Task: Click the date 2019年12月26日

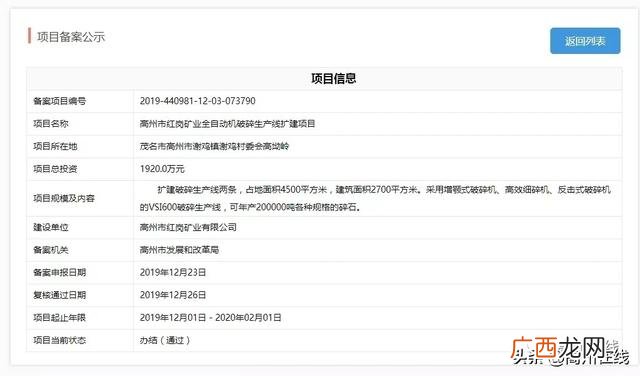Action: click(173, 295)
